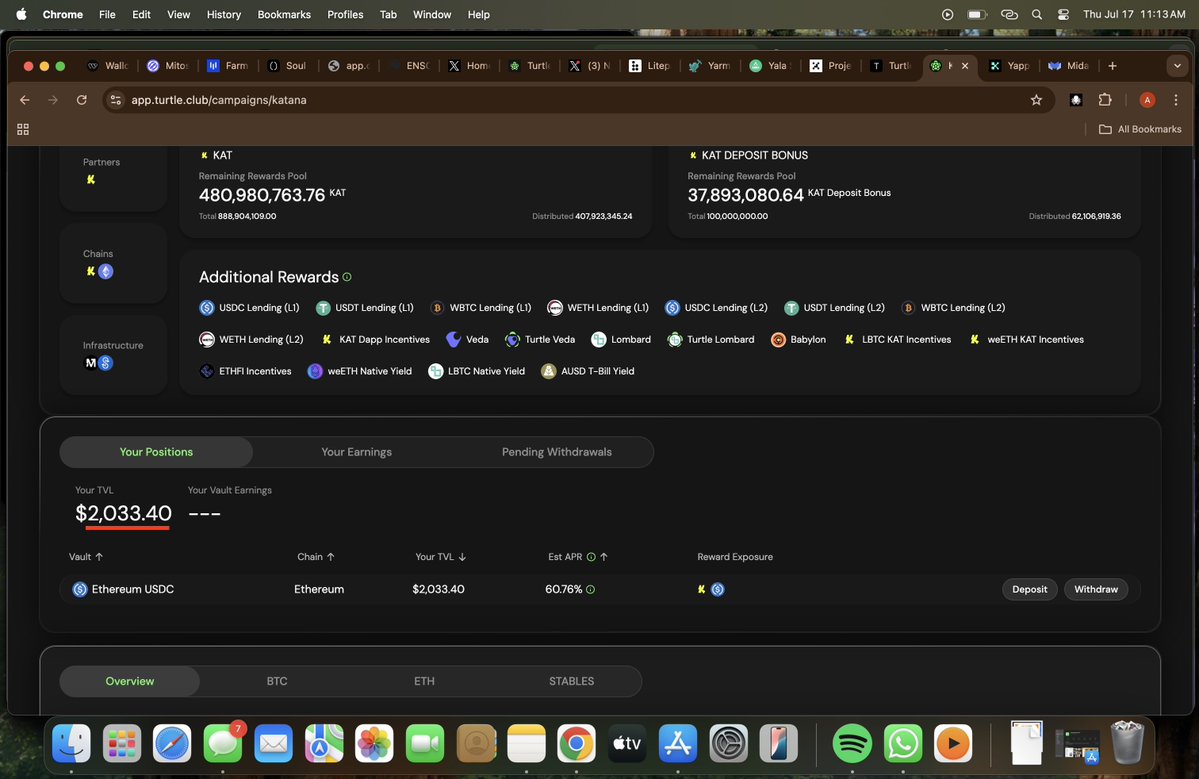Click the weETH Native Yield icon

pyautogui.click(x=315, y=371)
